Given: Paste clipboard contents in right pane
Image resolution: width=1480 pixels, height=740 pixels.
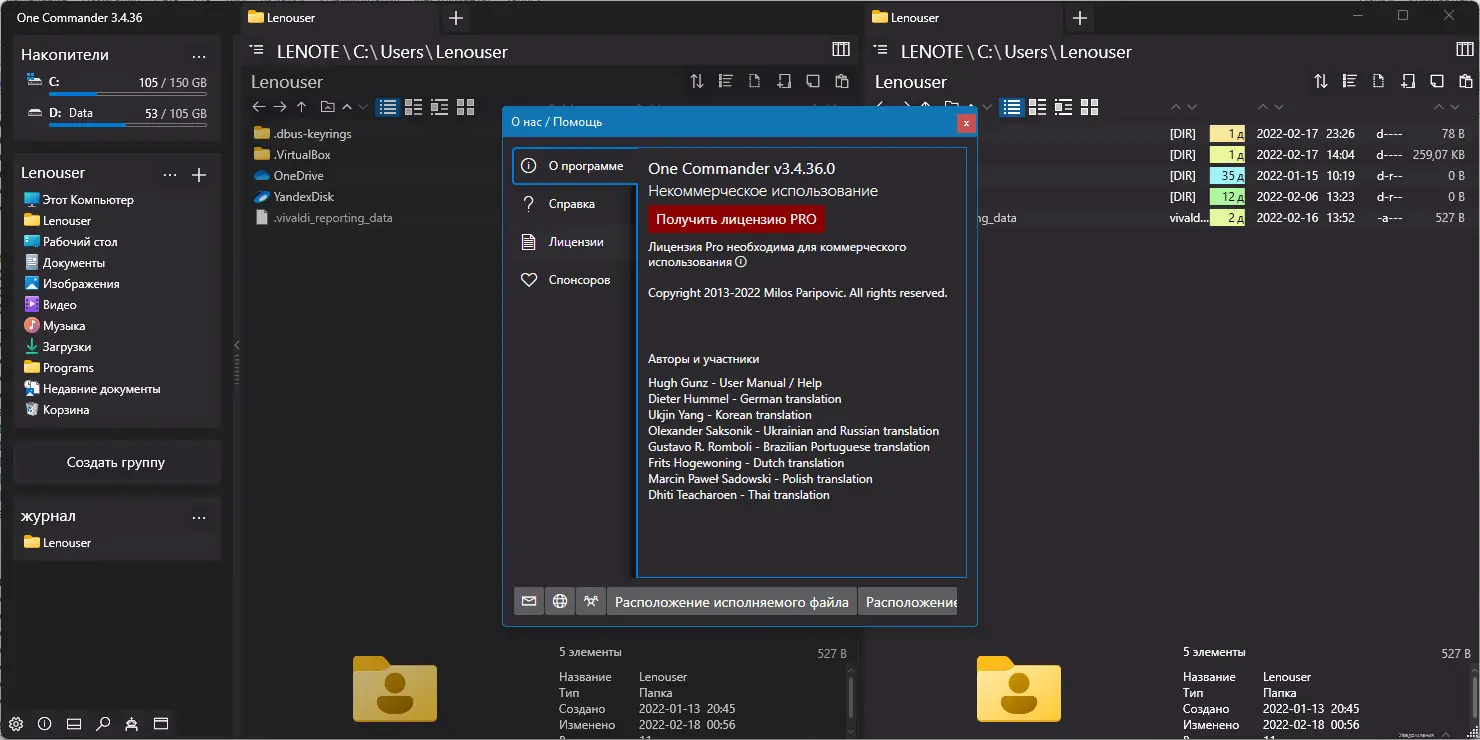Looking at the screenshot, I should click(x=1466, y=81).
